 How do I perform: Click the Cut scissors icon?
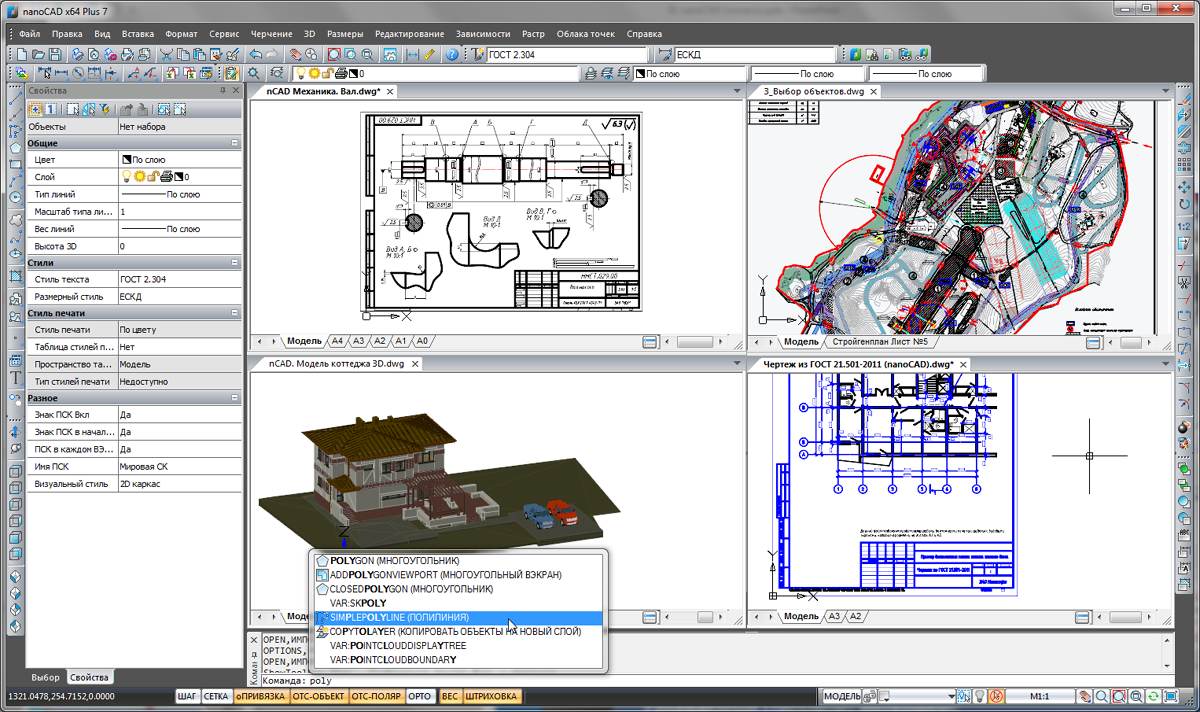tap(168, 54)
